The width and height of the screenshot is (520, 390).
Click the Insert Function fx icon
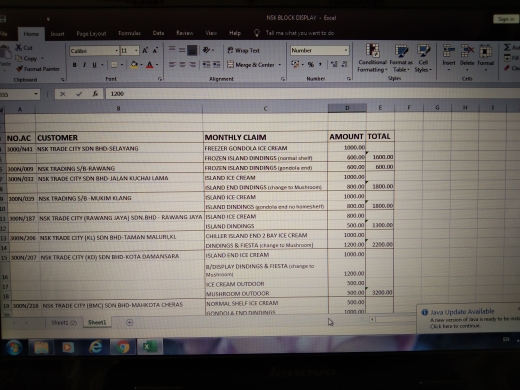[95, 94]
